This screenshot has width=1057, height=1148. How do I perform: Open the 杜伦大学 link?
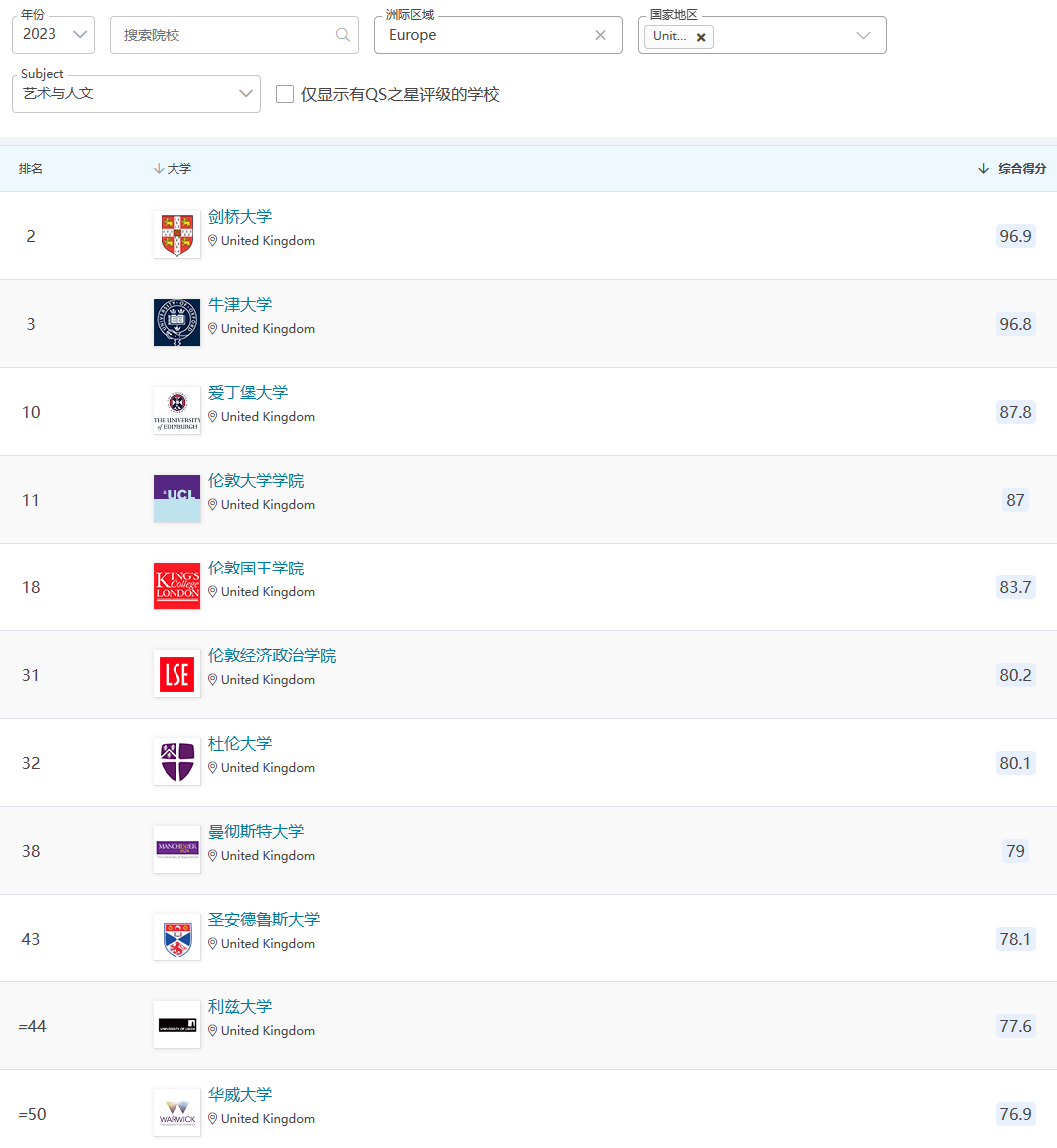click(x=240, y=744)
